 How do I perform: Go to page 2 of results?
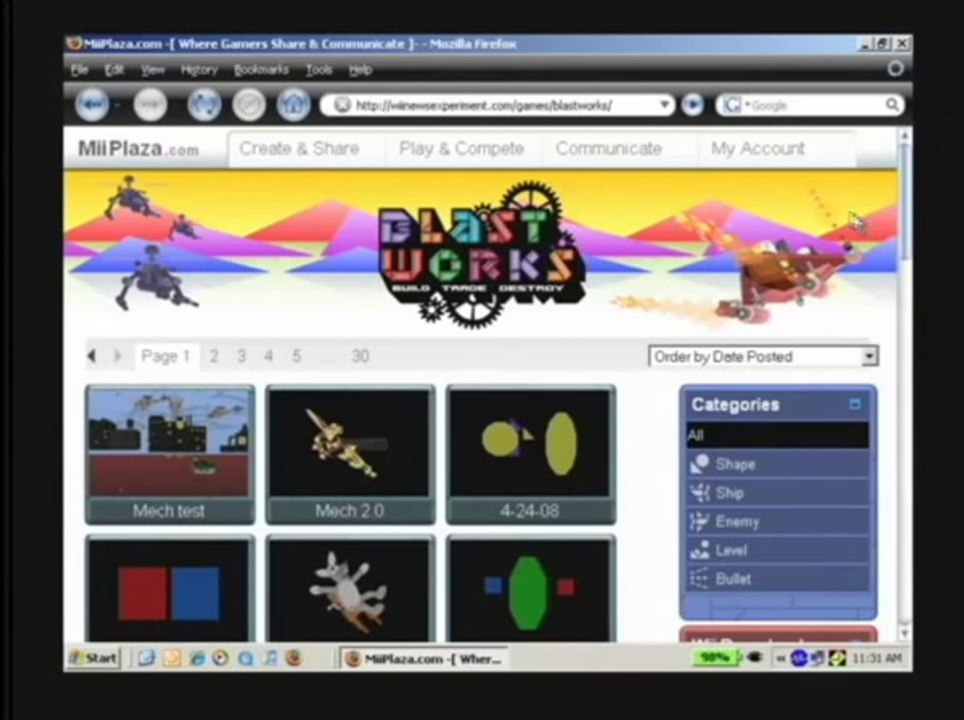tap(213, 356)
